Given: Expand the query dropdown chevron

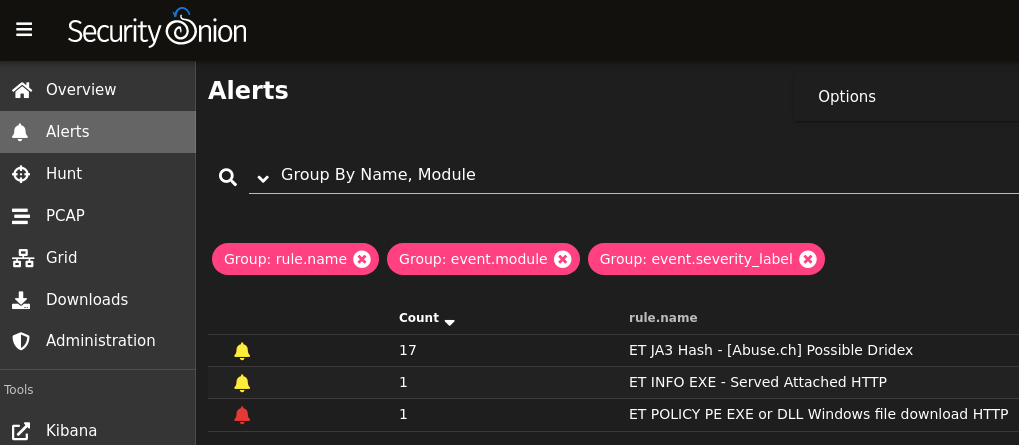Looking at the screenshot, I should pos(263,178).
